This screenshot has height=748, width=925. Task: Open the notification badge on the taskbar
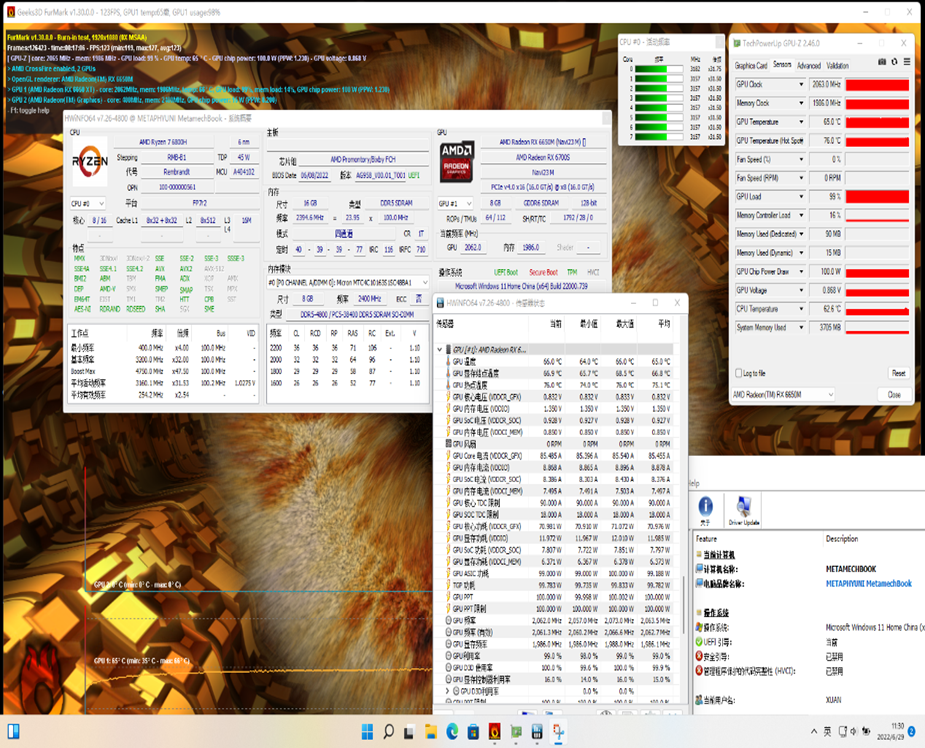pos(911,731)
